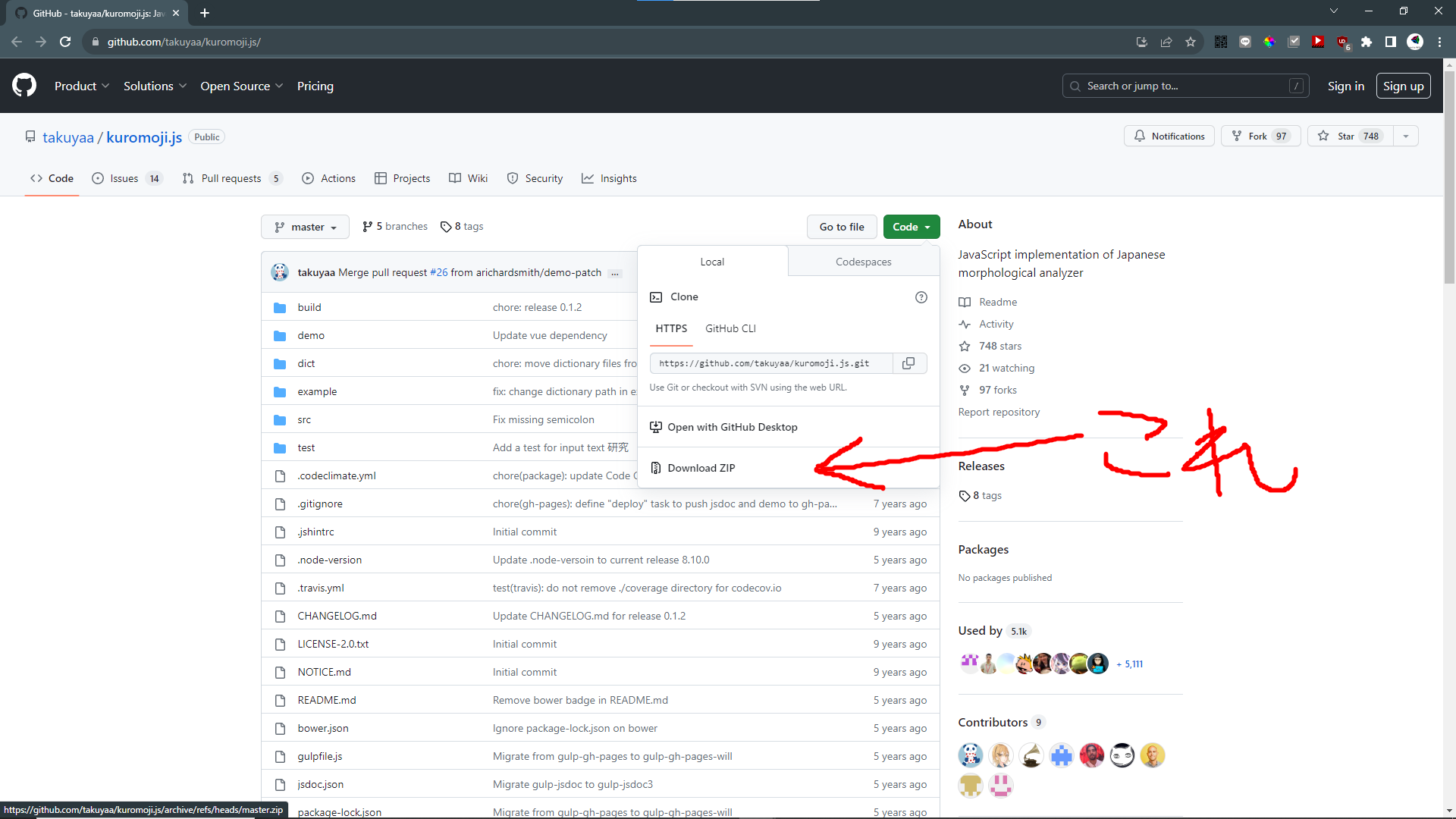Open the master branch dropdown
This screenshot has height=819, width=1456.
(x=304, y=227)
